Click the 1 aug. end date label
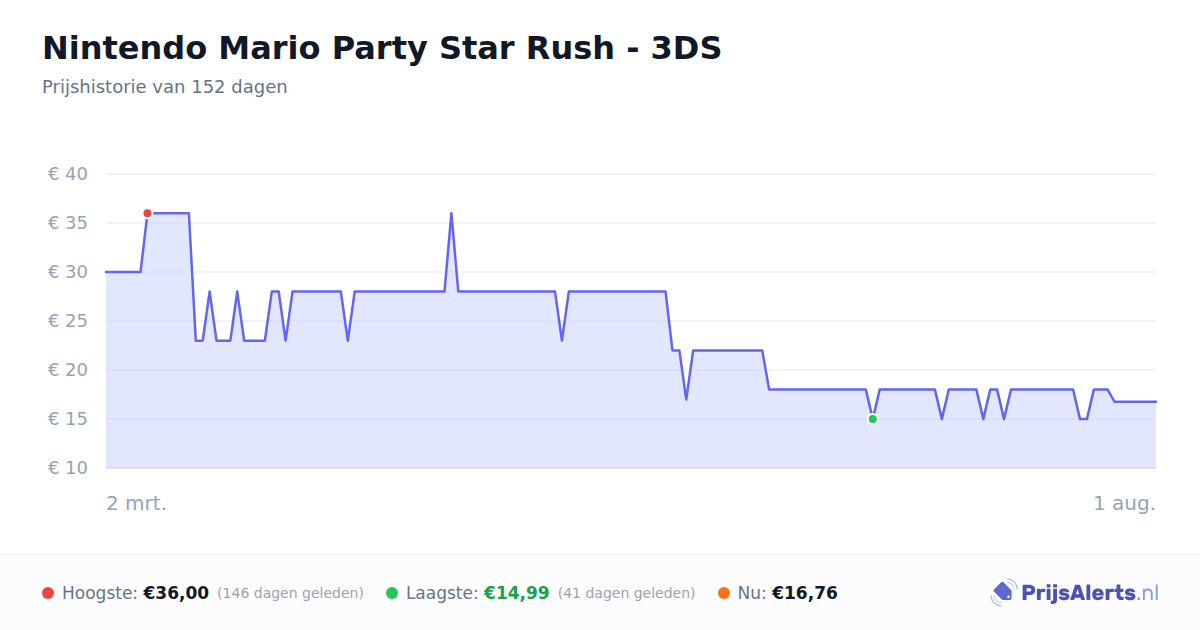 click(1124, 503)
